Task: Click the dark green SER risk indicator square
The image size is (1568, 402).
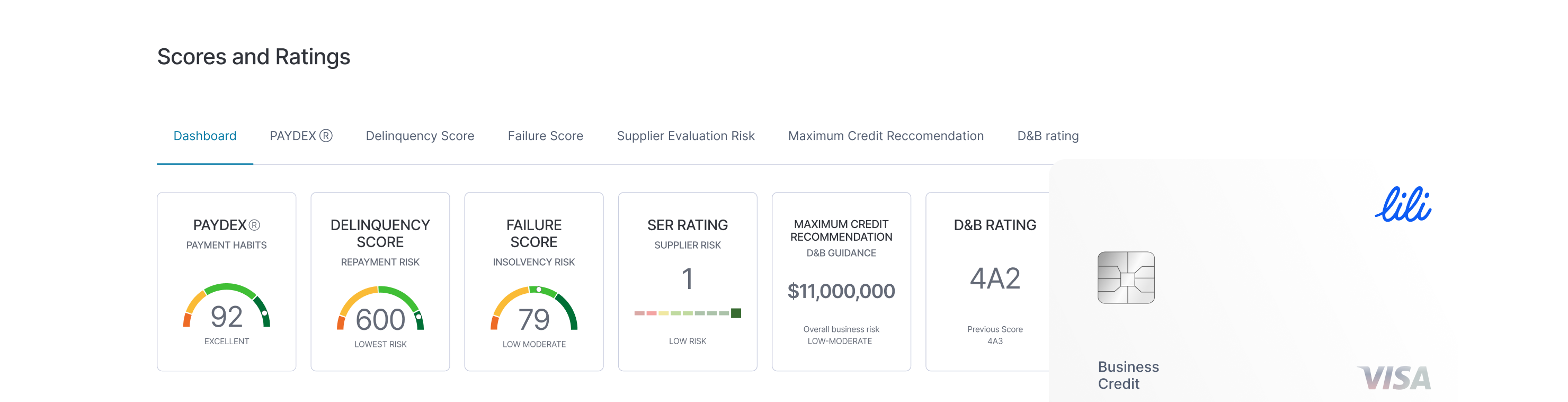Action: (x=736, y=313)
